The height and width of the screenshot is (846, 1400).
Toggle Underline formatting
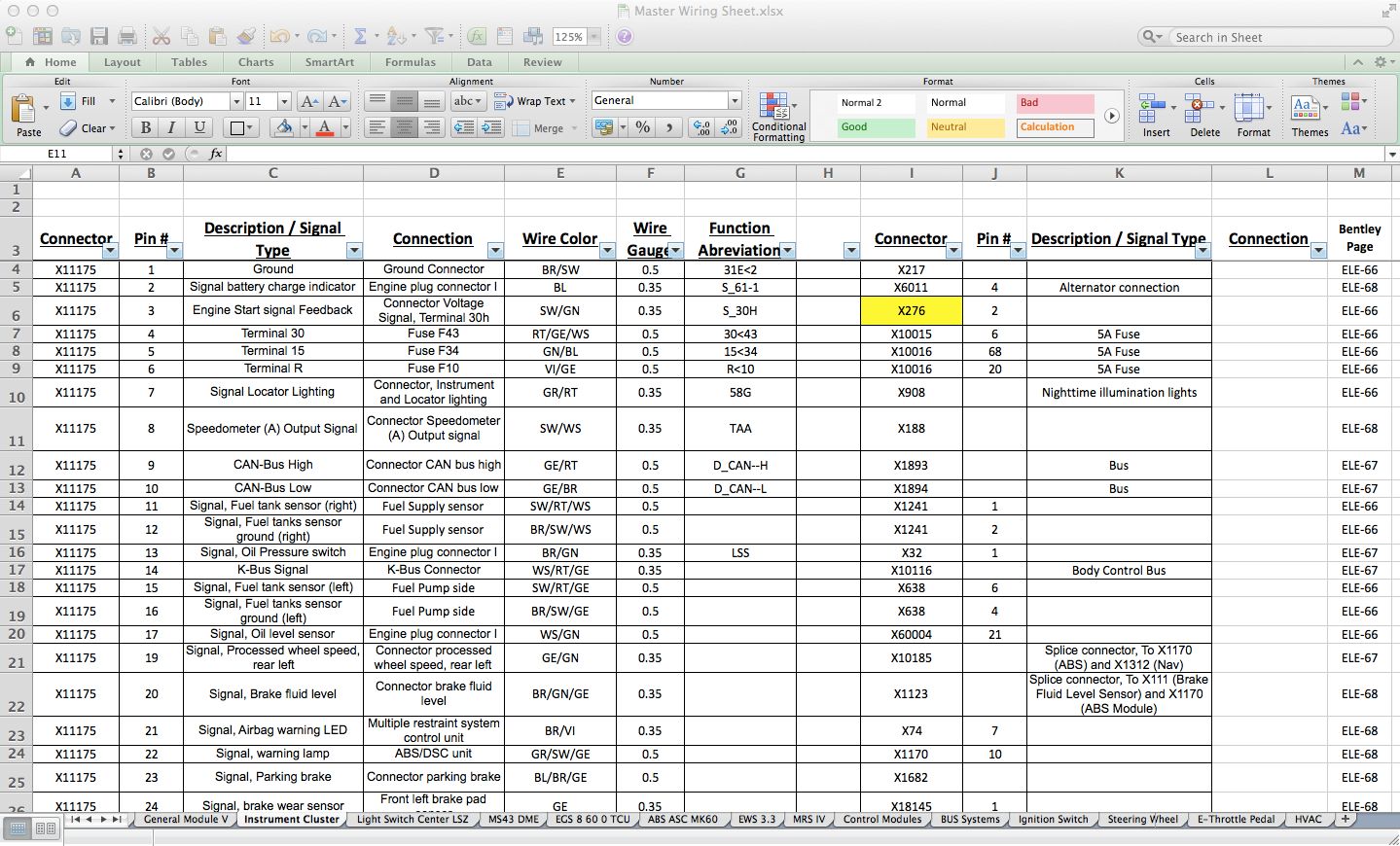199,127
